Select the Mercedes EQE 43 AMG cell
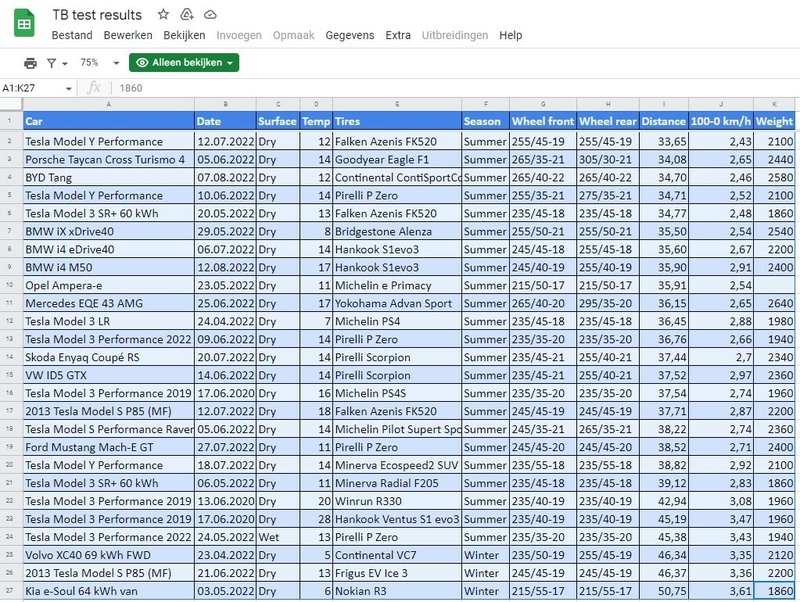The image size is (800, 602). point(109,304)
